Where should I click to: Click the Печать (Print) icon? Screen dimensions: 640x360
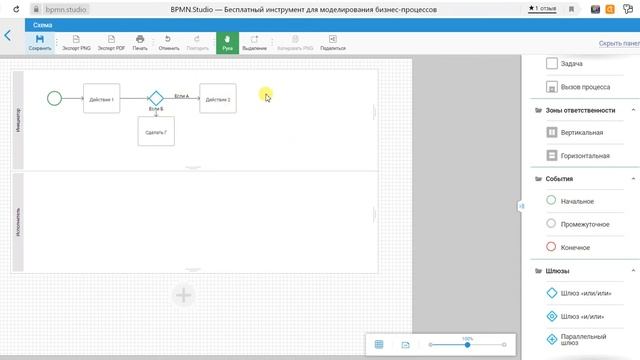pyautogui.click(x=140, y=43)
